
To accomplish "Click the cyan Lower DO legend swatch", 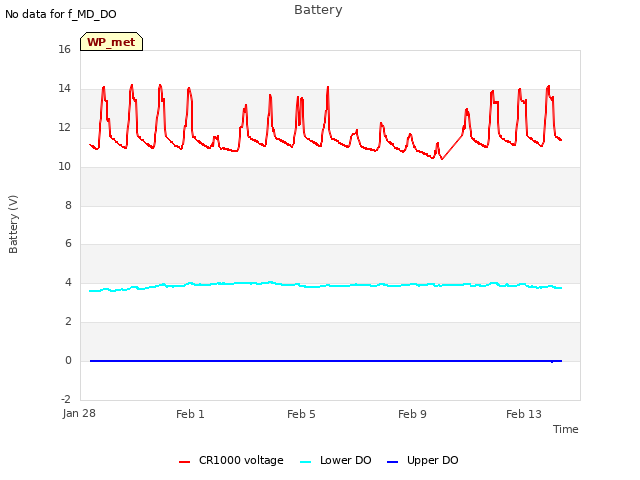I will click(305, 462).
